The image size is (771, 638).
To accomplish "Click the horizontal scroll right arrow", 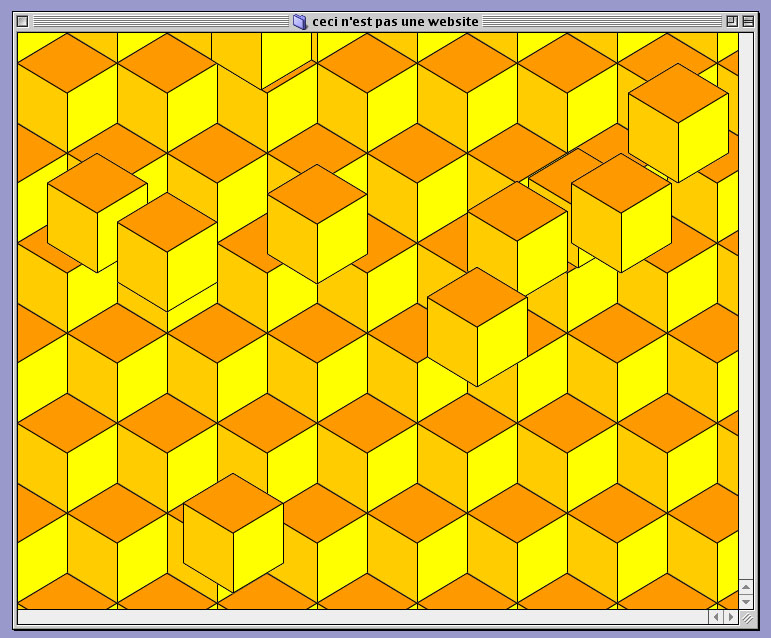I will 731,617.
